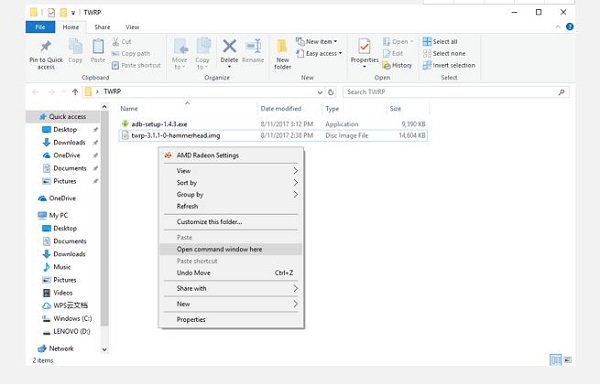Screen dimensions: 600x385
Task: Click Pin to Quick access icon
Action: pyautogui.click(x=46, y=47)
